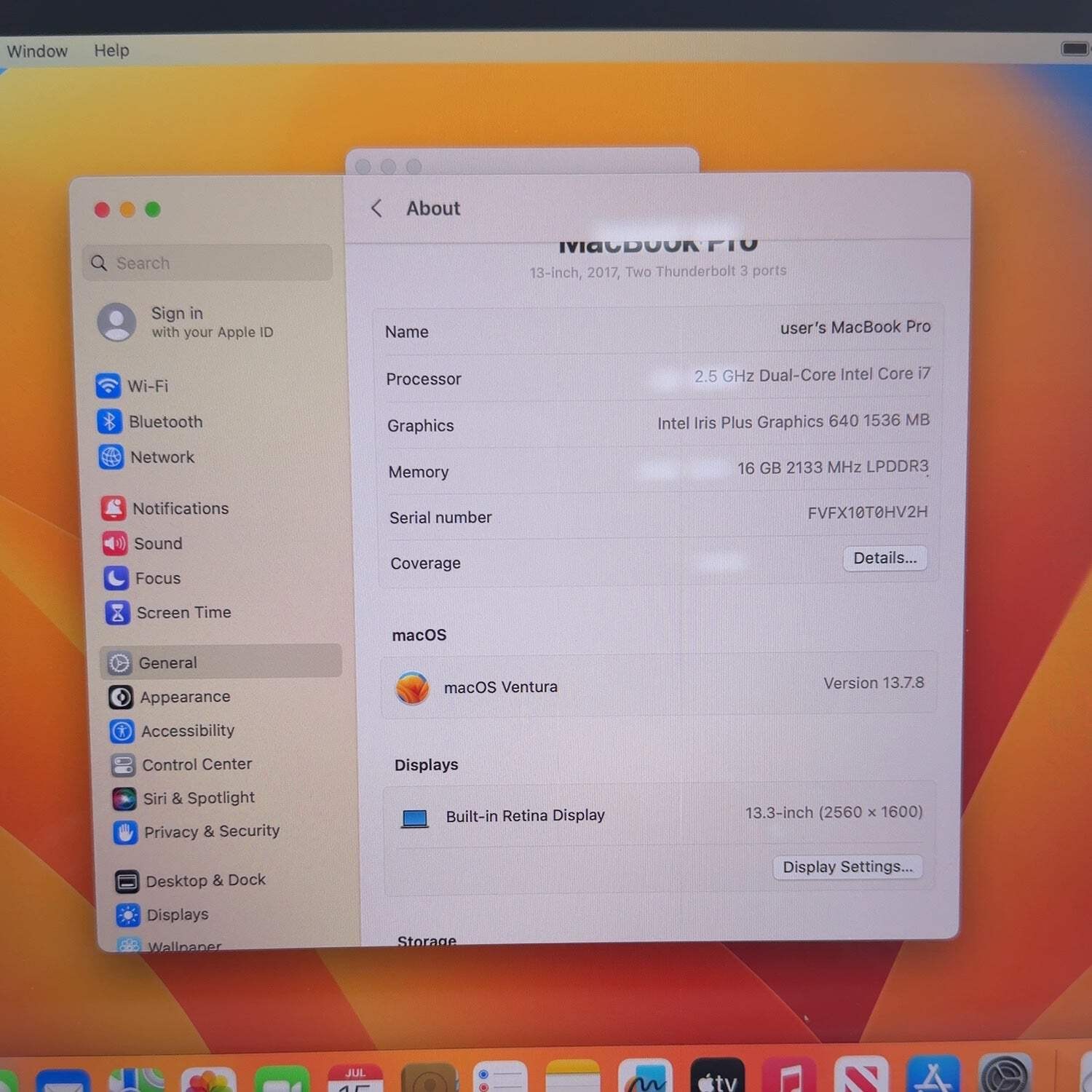Select General in the sidebar
Viewport: 1092px width, 1092px height.
coord(221,662)
